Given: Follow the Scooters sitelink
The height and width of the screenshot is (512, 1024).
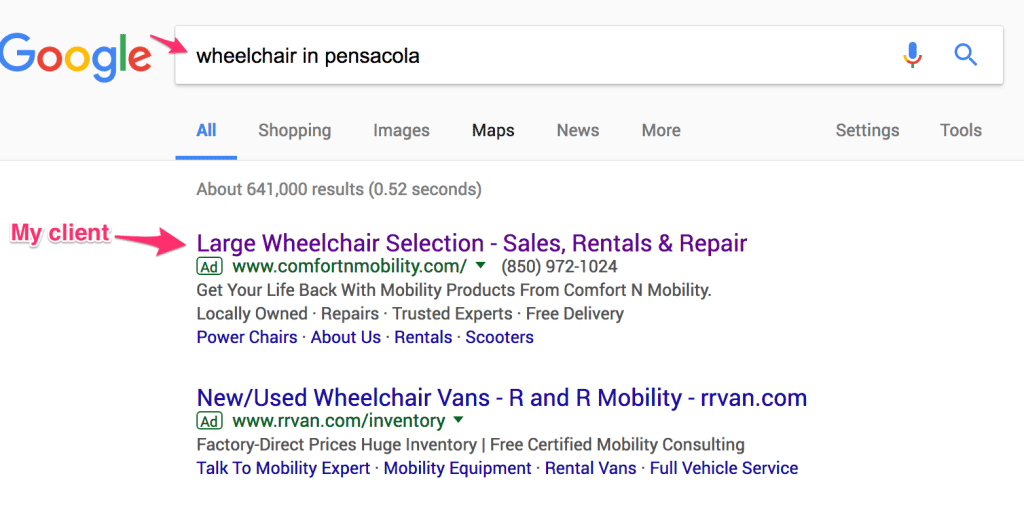Looking at the screenshot, I should (x=500, y=338).
